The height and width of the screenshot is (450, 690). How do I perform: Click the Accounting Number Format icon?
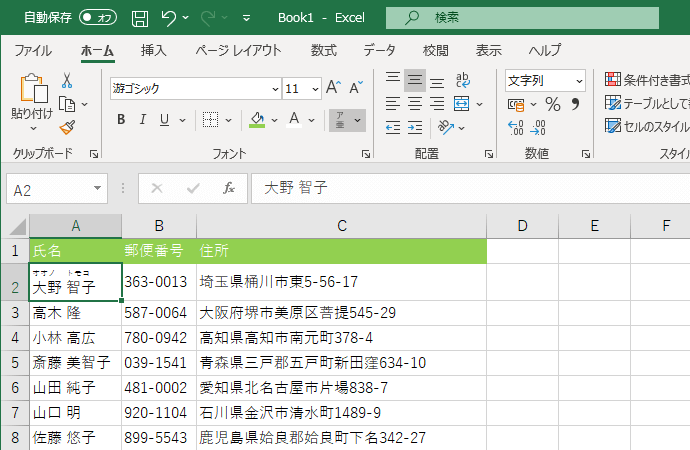pos(516,105)
